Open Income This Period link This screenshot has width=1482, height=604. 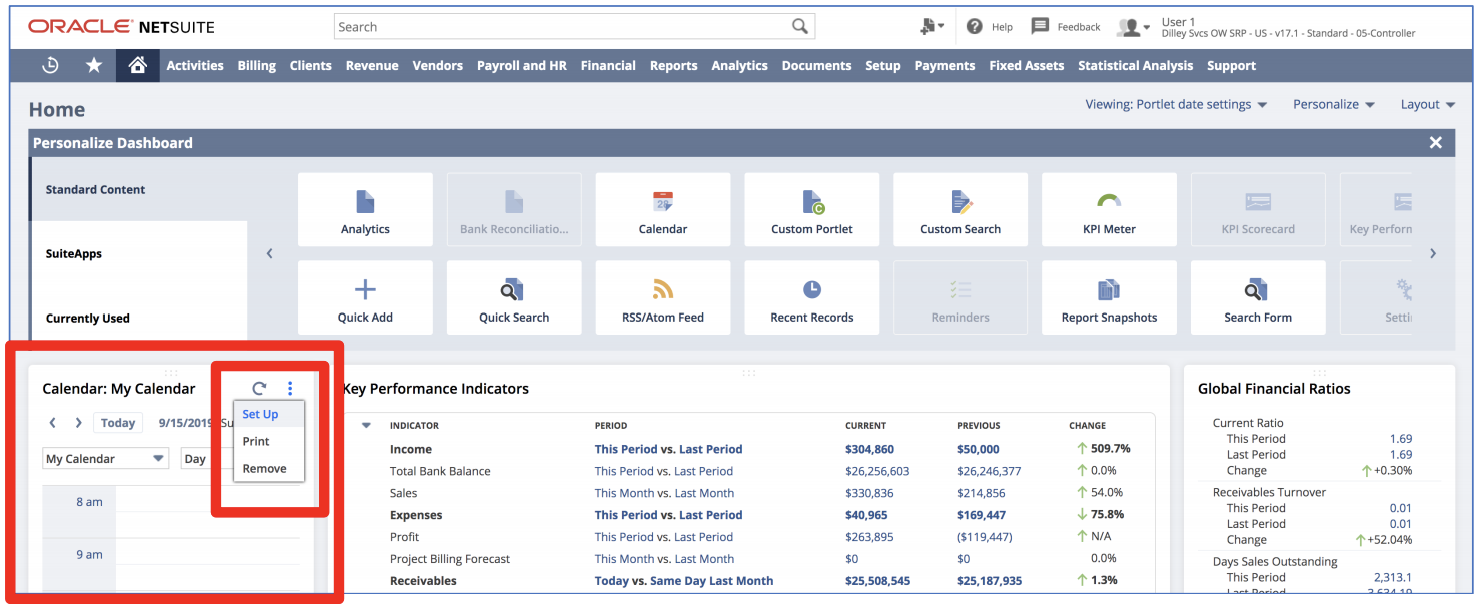click(x=624, y=449)
